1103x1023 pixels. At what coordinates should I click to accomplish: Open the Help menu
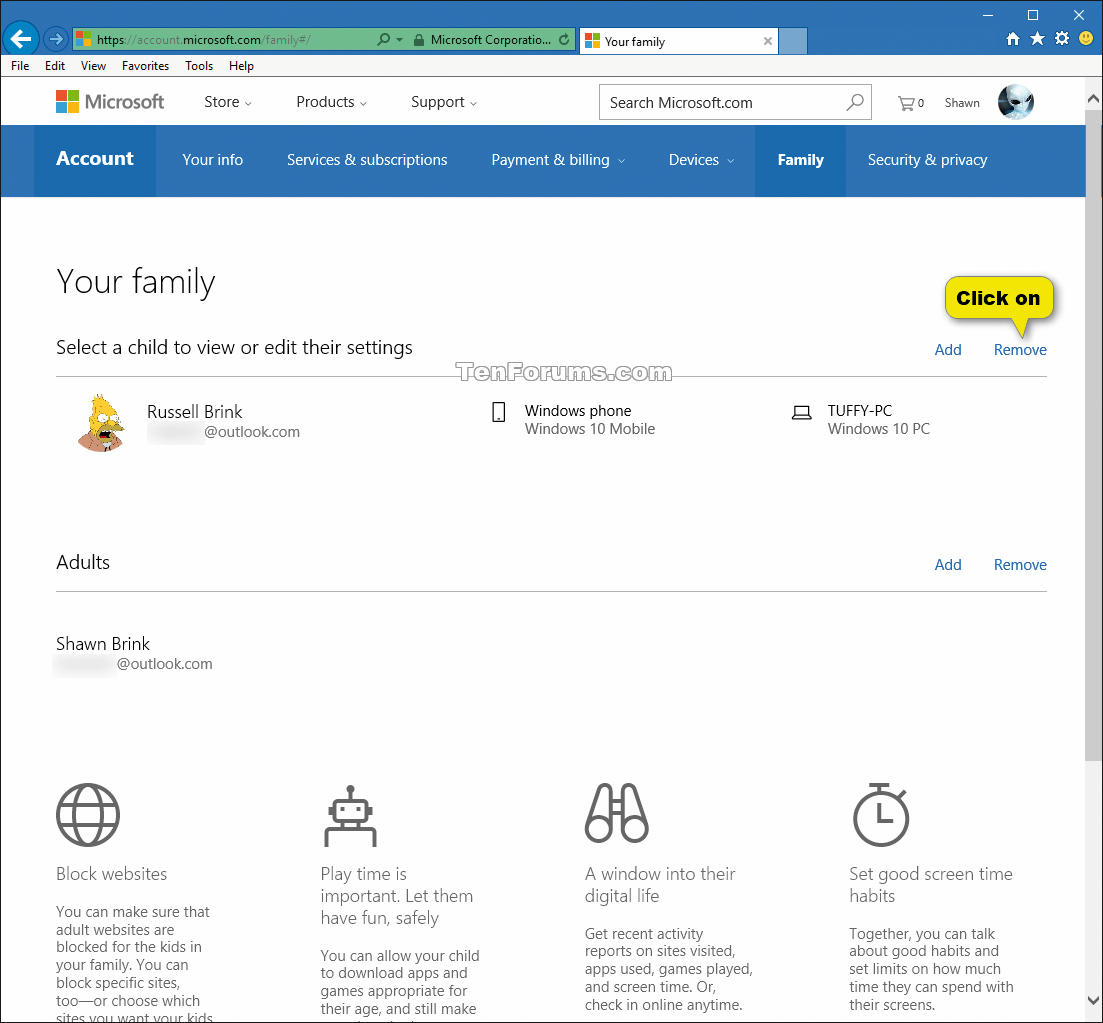click(241, 65)
